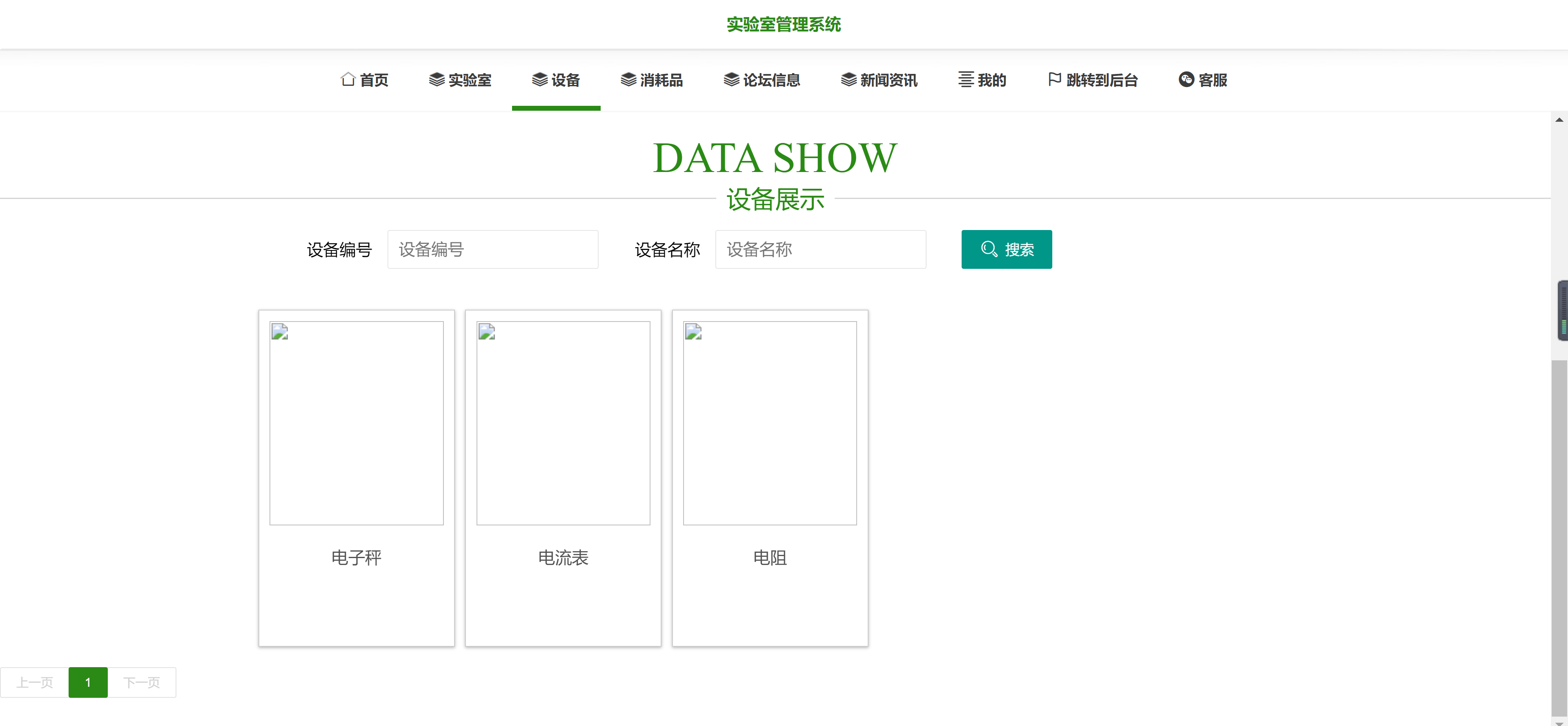Click the 下一页 pagination button

[x=142, y=682]
